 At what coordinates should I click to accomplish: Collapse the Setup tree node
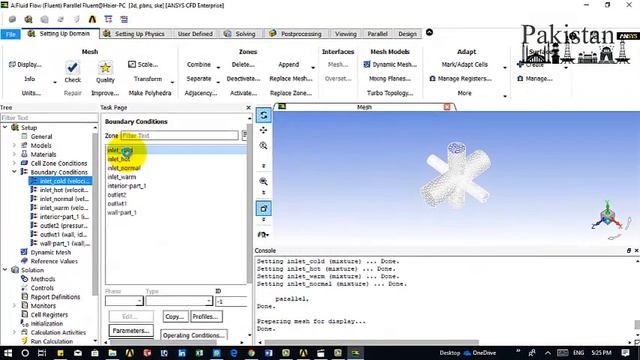point(5,127)
